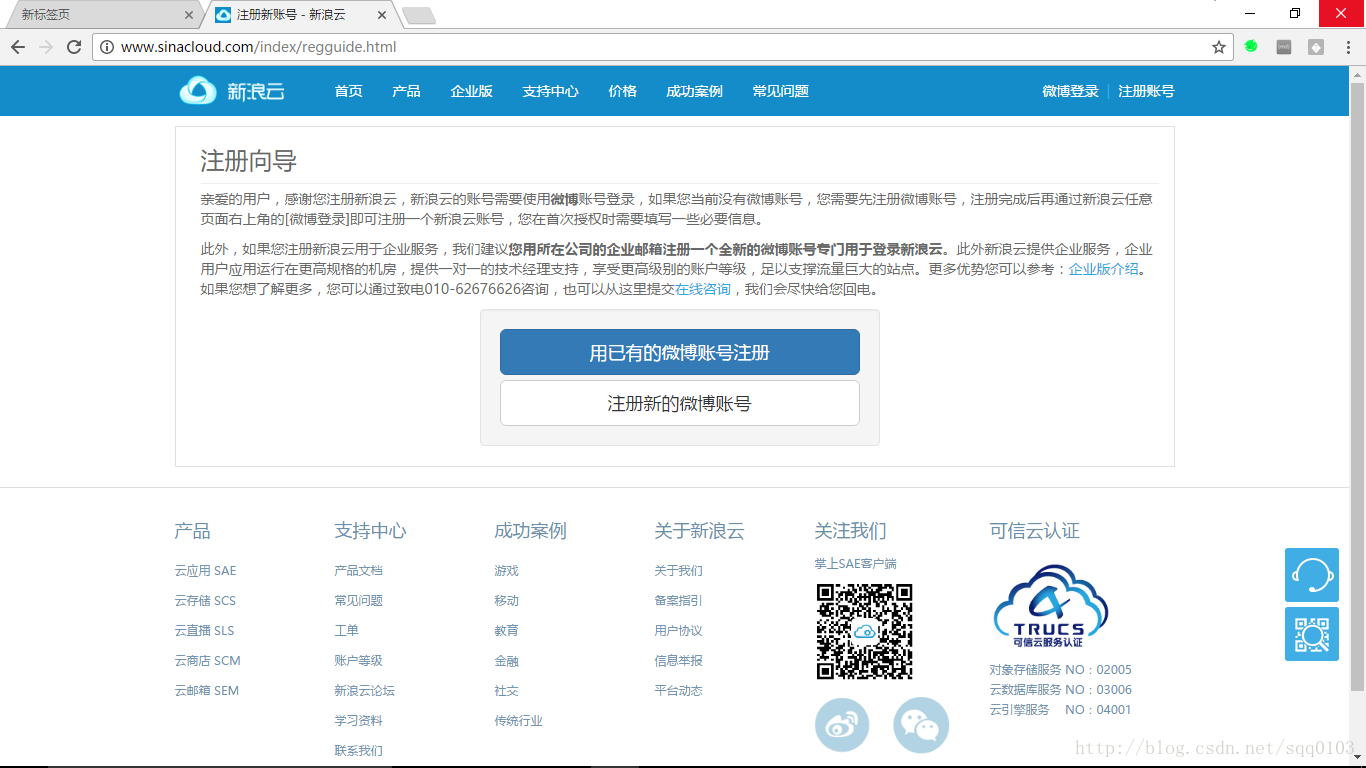
Task: Click the TRUCS certification badge
Action: (1050, 607)
